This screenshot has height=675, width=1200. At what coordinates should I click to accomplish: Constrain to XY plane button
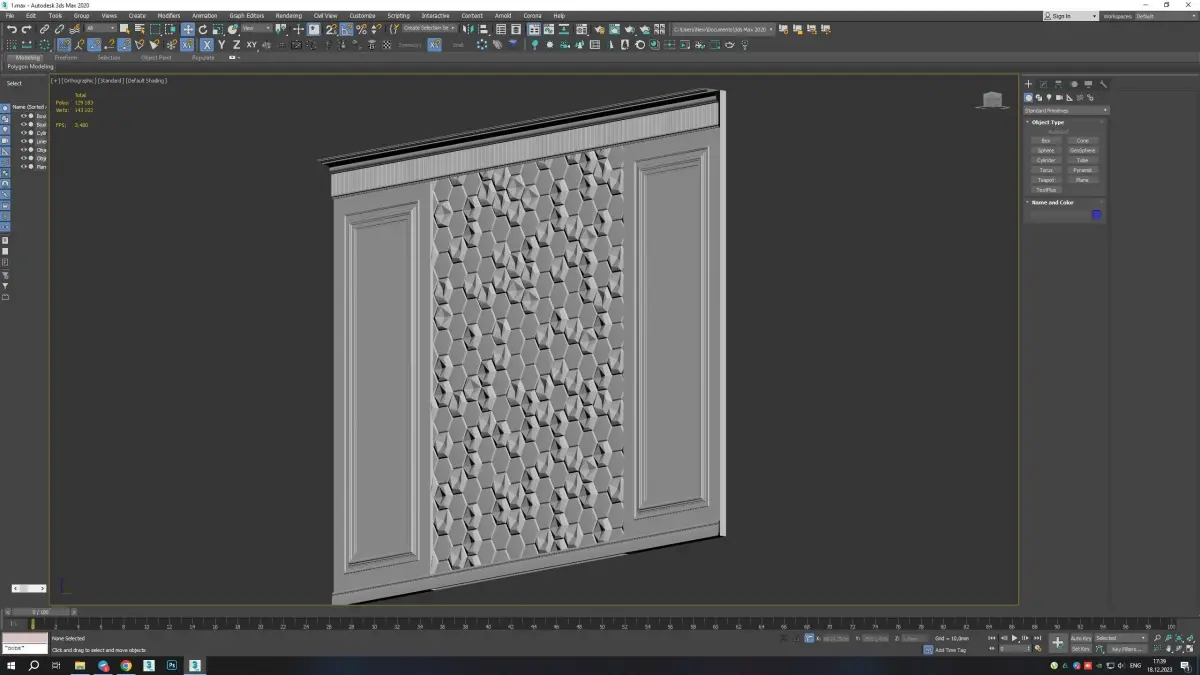(252, 44)
